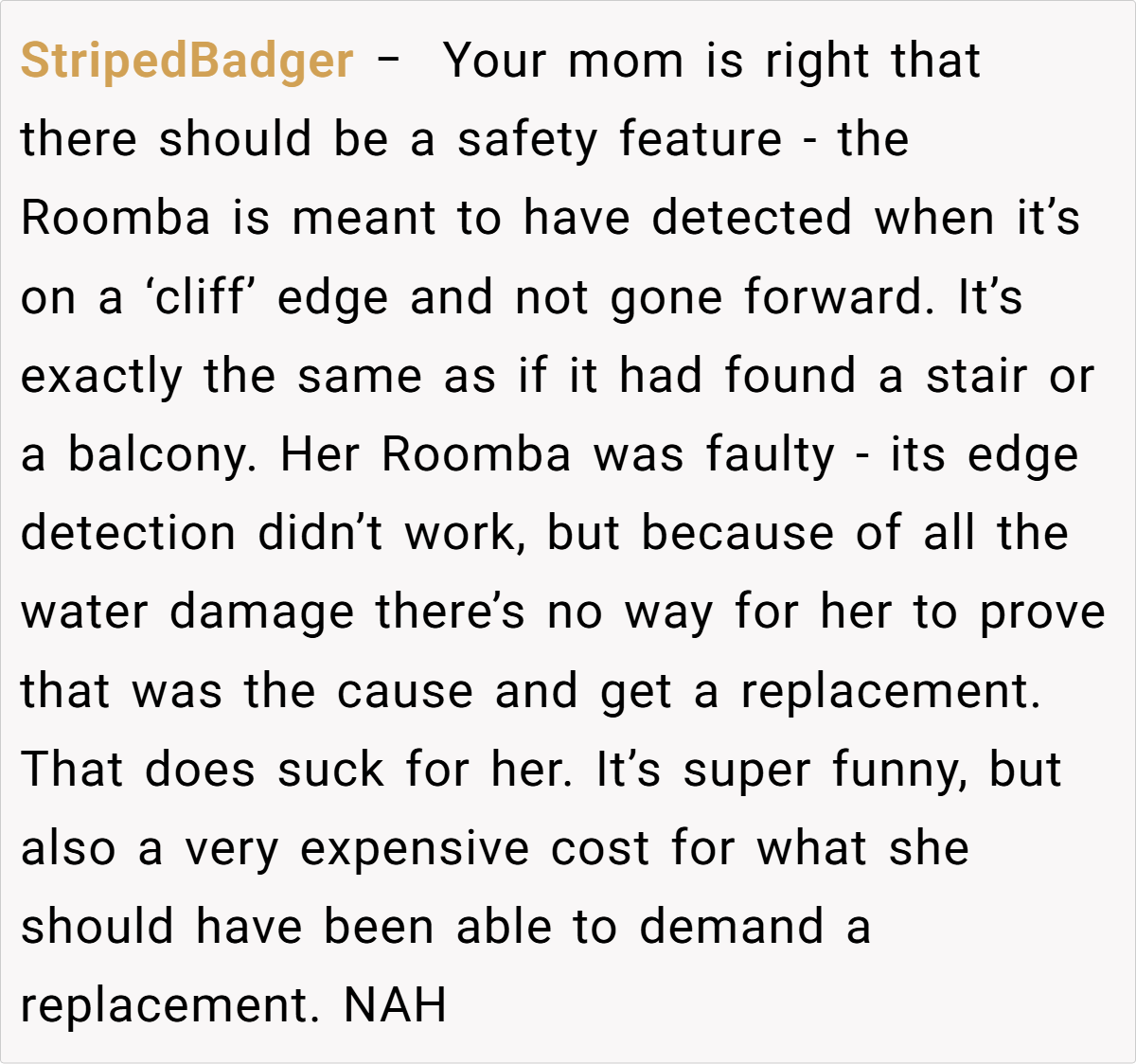This screenshot has width=1136, height=1064.
Task: Click the phrase "safety feature"
Action: coord(619,140)
